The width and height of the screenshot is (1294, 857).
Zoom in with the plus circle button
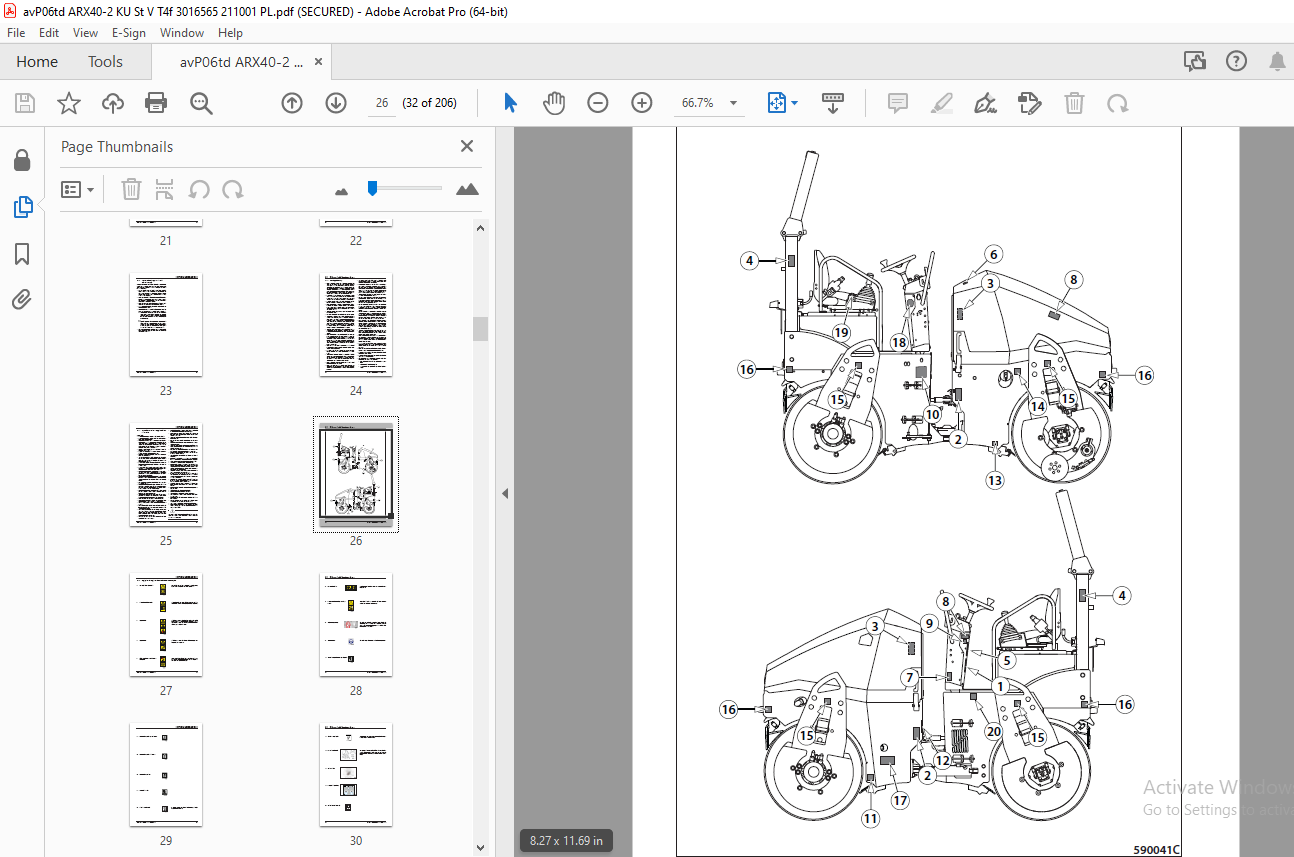click(642, 103)
